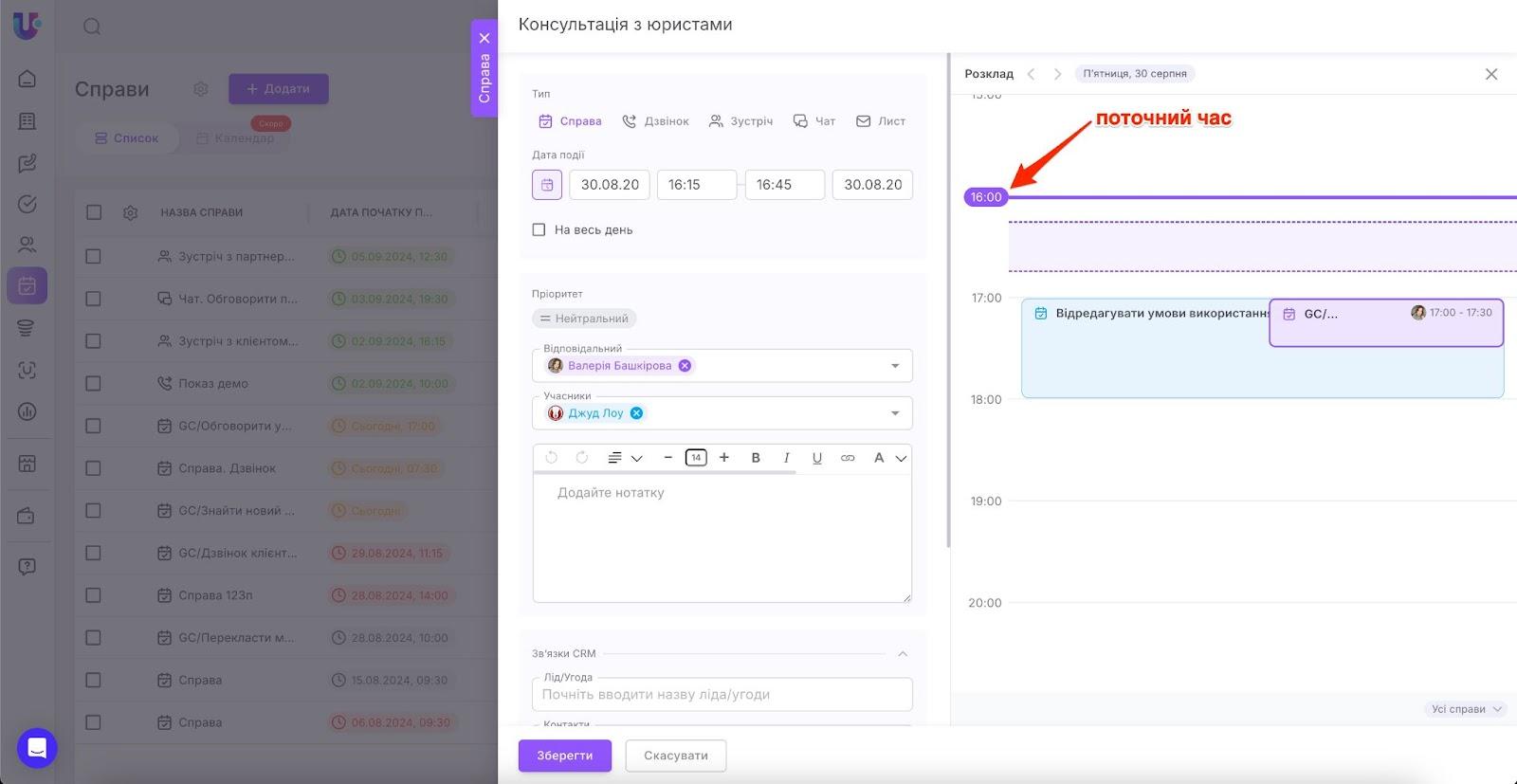Click the settings gear beside Справи heading
The width and height of the screenshot is (1517, 784).
pyautogui.click(x=200, y=89)
